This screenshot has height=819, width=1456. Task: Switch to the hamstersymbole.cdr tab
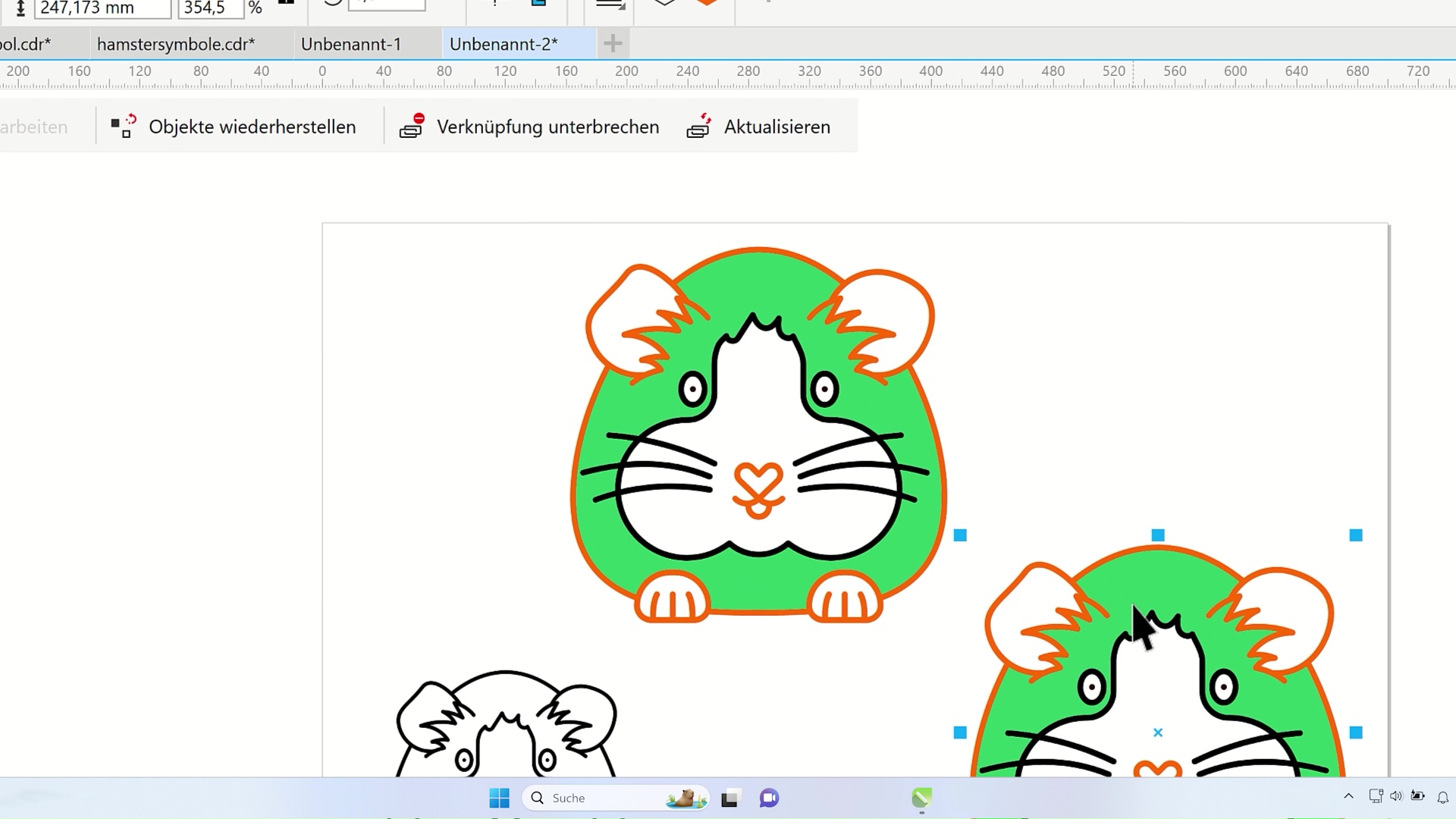pyautogui.click(x=176, y=44)
